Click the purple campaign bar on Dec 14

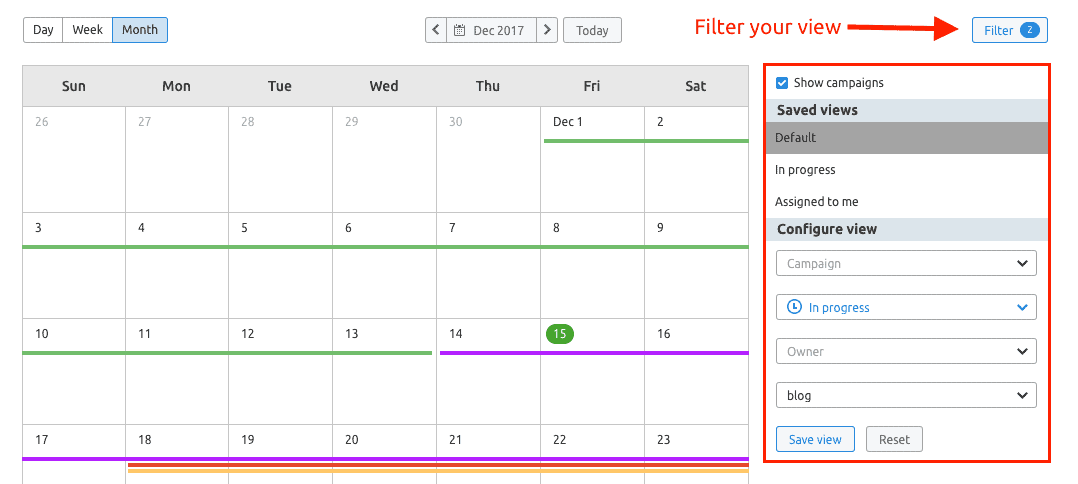pyautogui.click(x=490, y=353)
